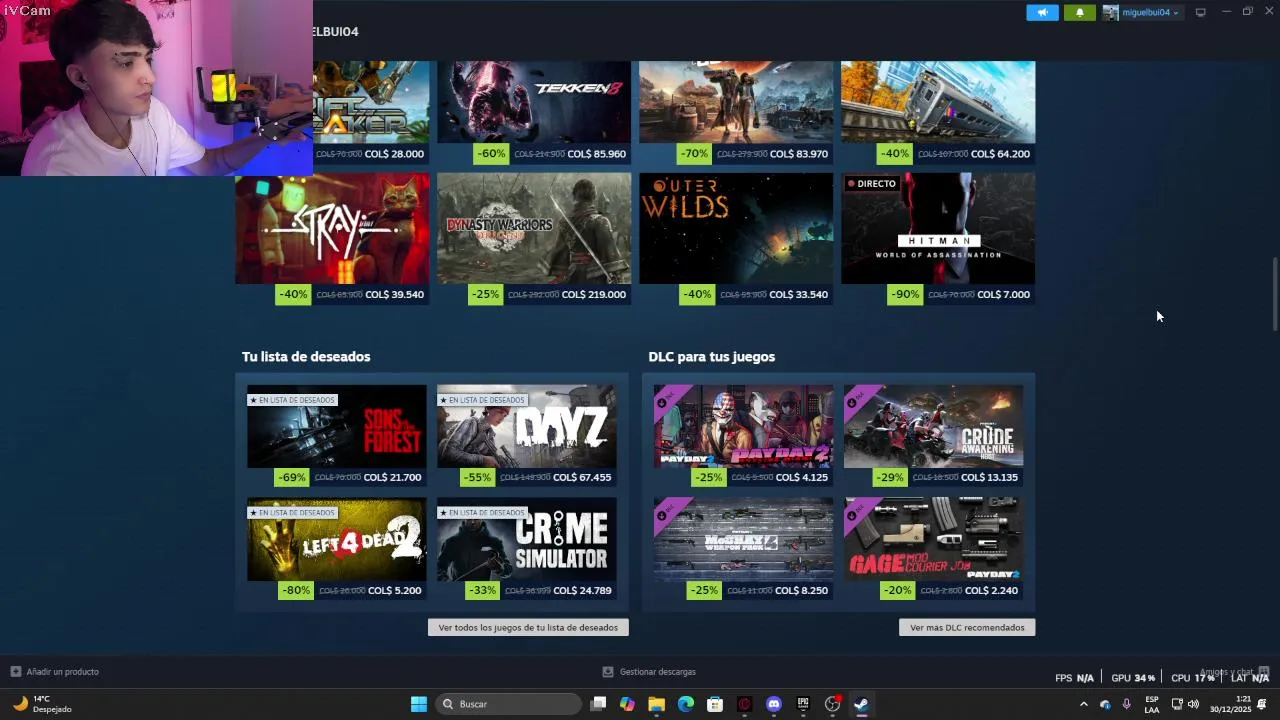
Task: Open Dynasty Warriors Origins capsule
Action: tap(534, 228)
